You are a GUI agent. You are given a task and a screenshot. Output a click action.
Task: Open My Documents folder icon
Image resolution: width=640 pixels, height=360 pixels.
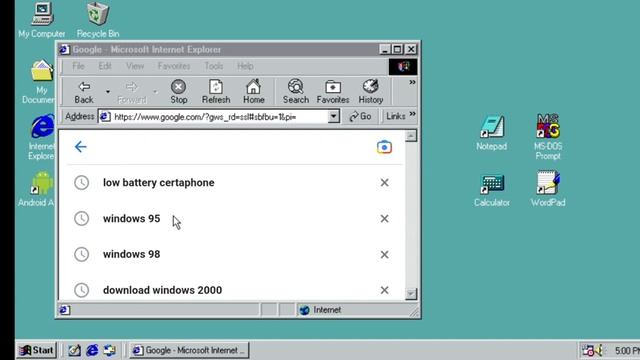tap(40, 81)
